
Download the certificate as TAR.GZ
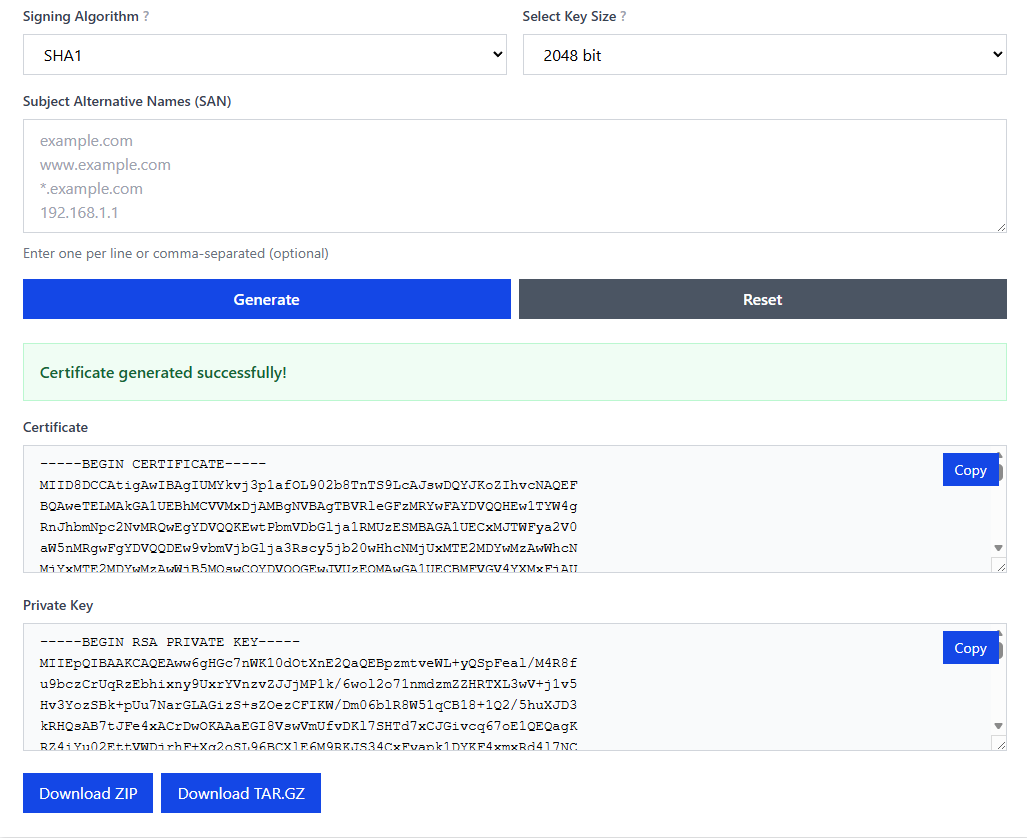(x=240, y=792)
